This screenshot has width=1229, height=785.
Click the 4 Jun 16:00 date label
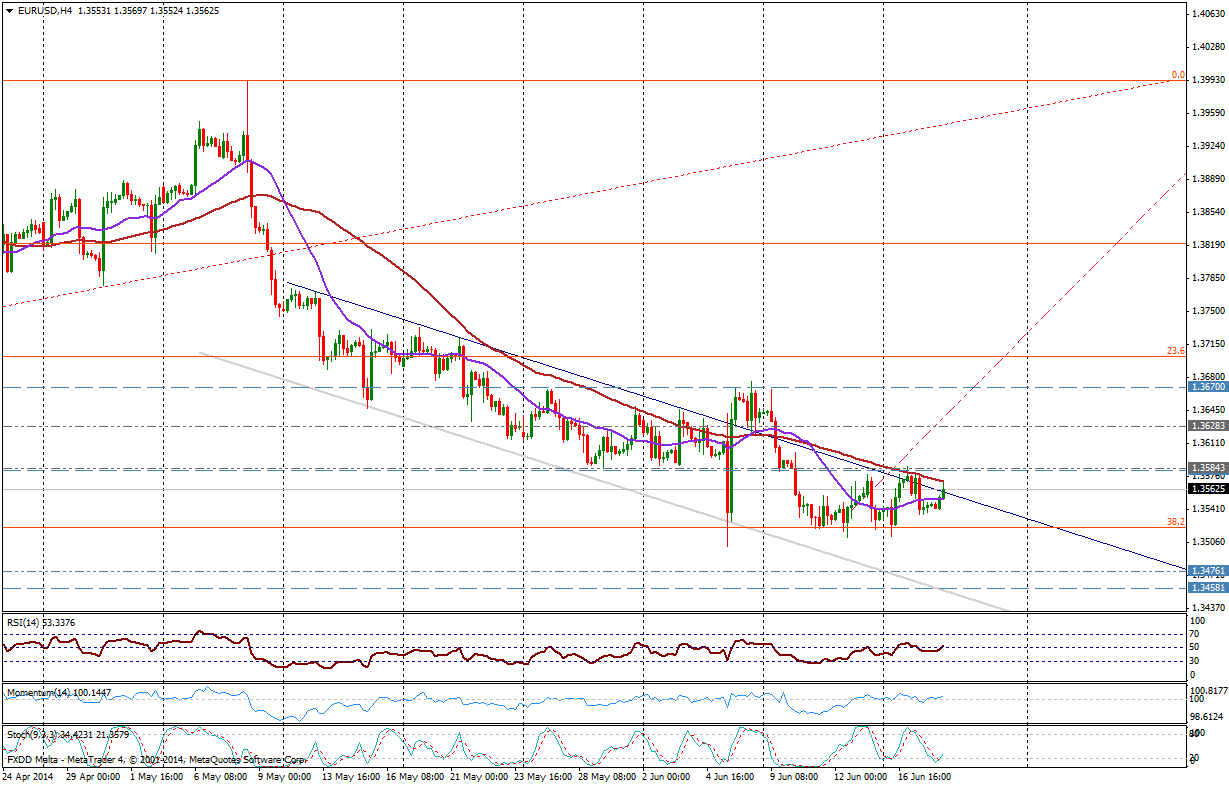click(728, 776)
